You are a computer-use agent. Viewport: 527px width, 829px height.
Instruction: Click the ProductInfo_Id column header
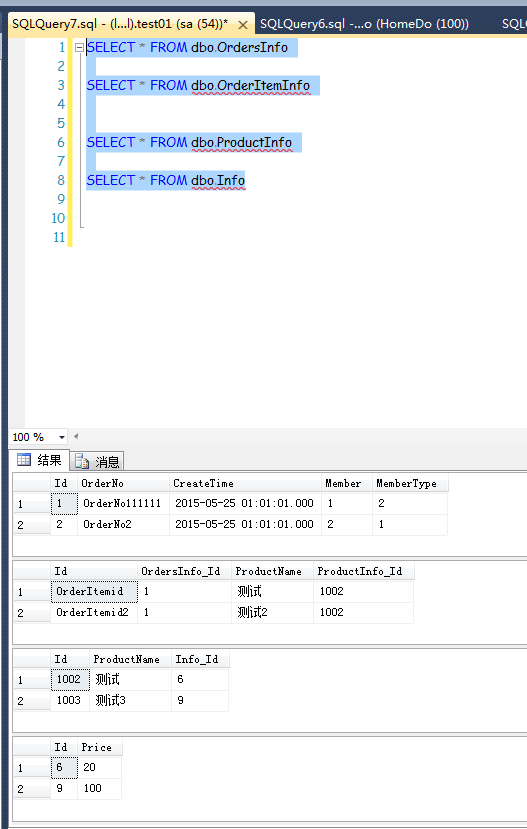click(364, 572)
